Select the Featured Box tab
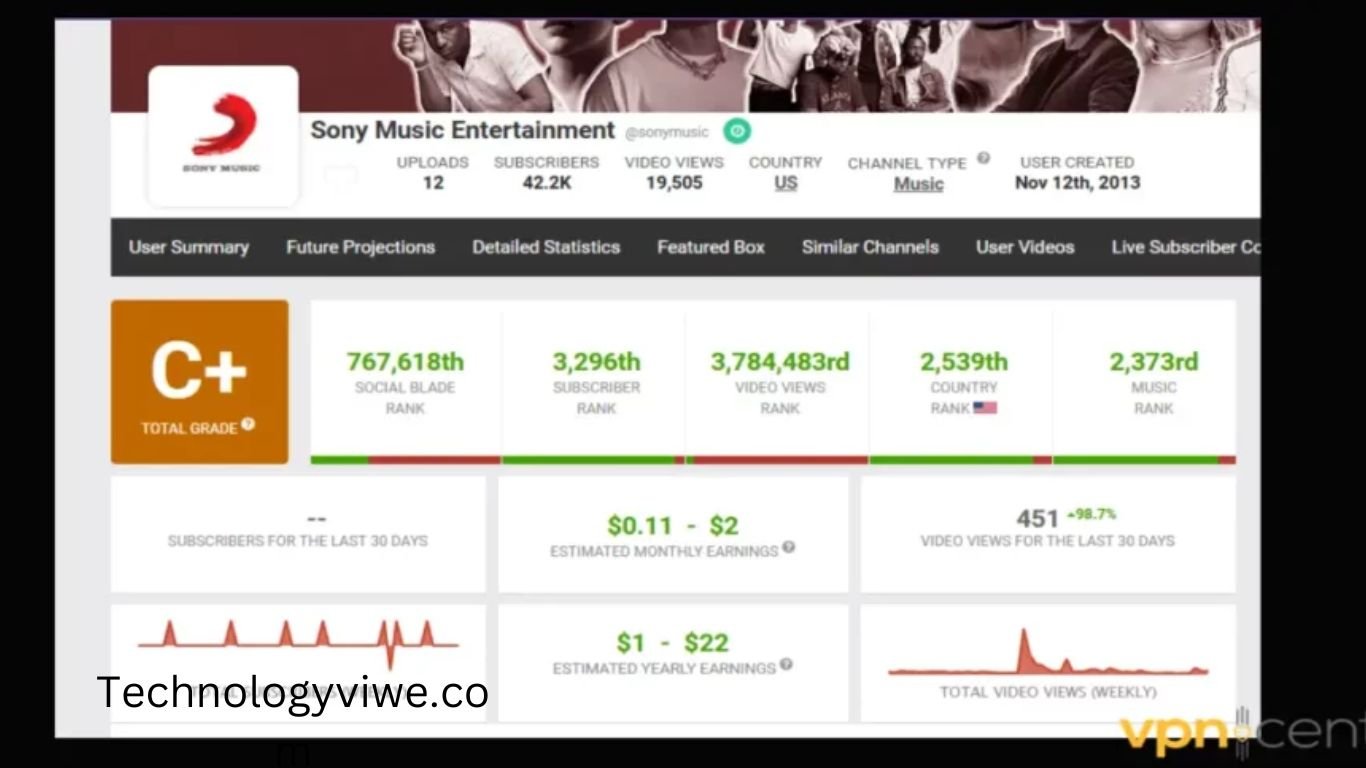 click(711, 247)
